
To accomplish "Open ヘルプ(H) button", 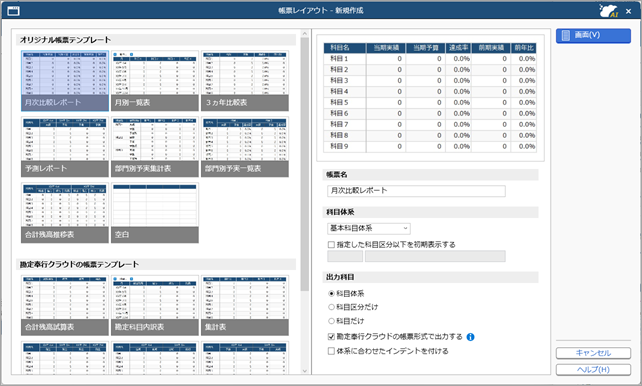I will click(x=593, y=370).
